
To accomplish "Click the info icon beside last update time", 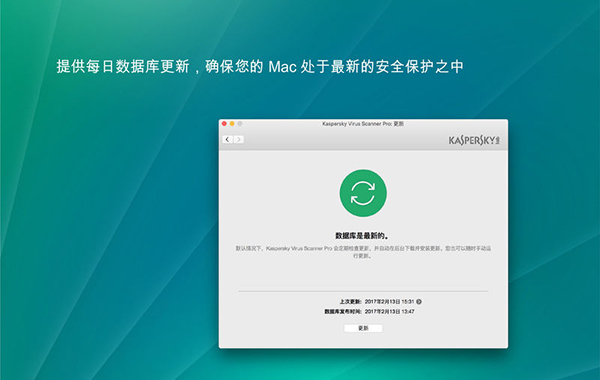I will (x=419, y=302).
